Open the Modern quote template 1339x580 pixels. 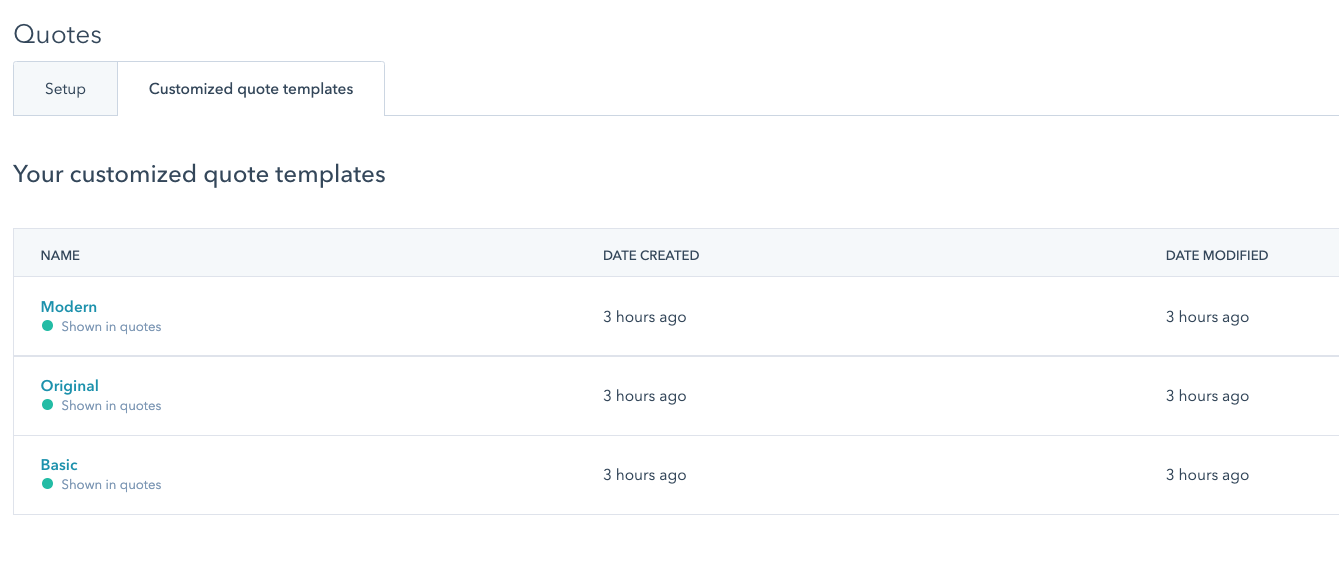(x=69, y=307)
